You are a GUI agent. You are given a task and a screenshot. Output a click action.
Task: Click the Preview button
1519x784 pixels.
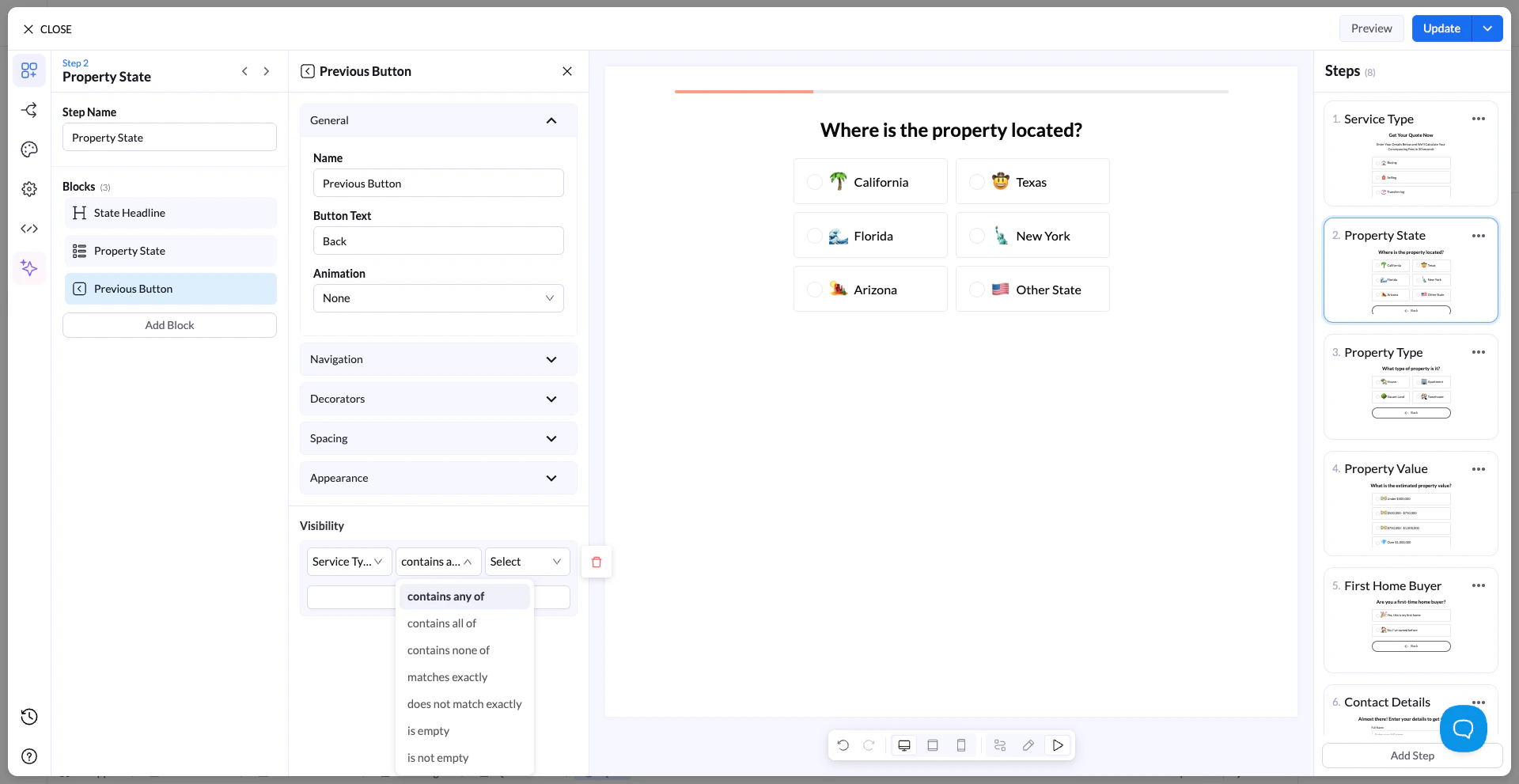(1371, 28)
